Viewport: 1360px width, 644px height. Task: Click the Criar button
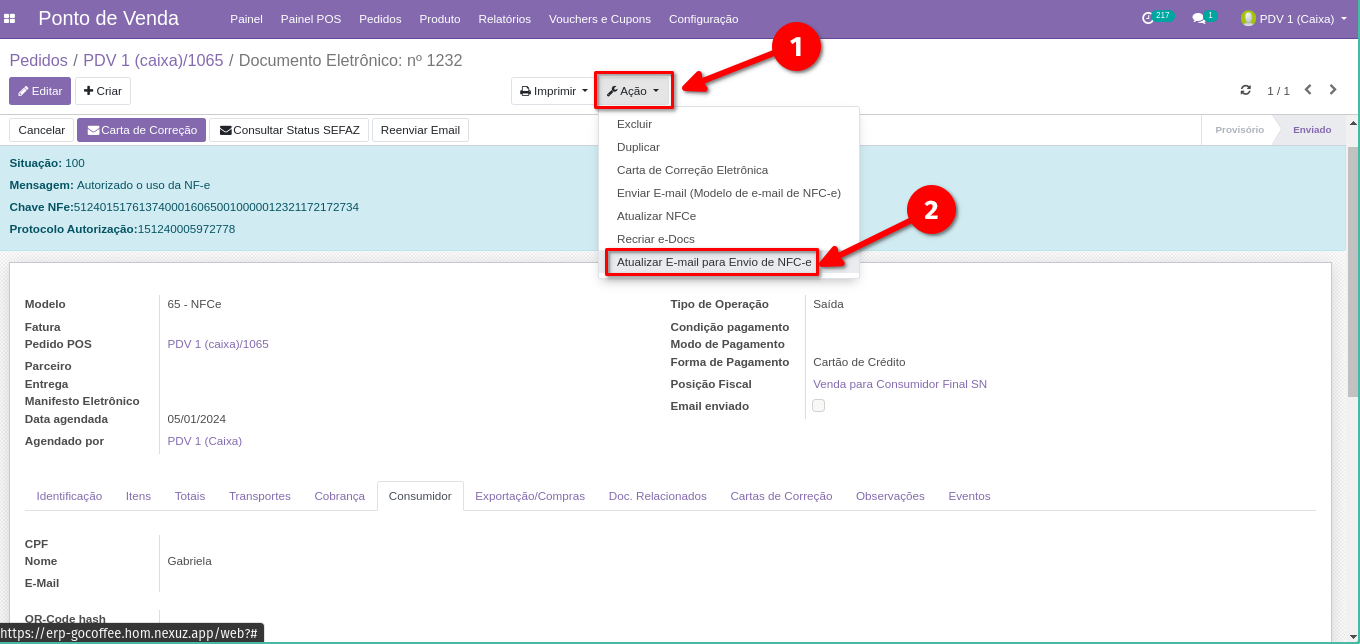coord(103,91)
